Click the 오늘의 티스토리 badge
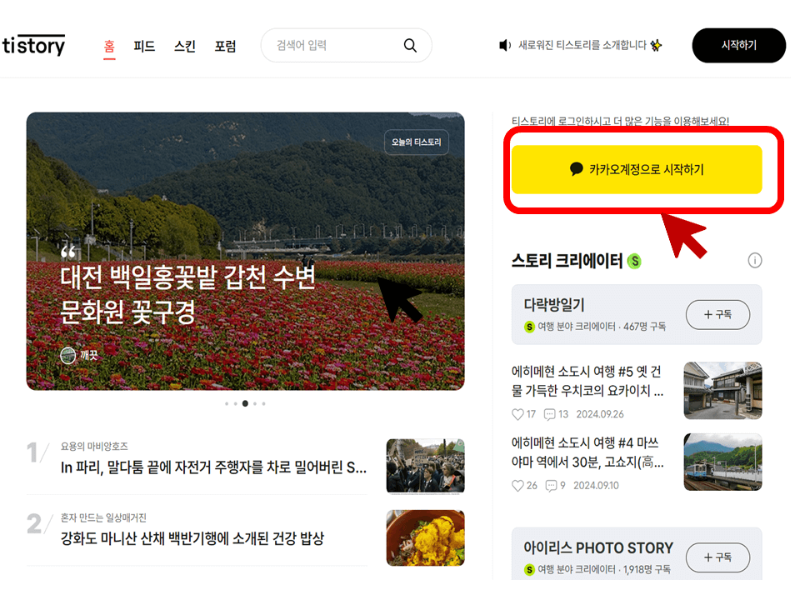 coord(416,142)
